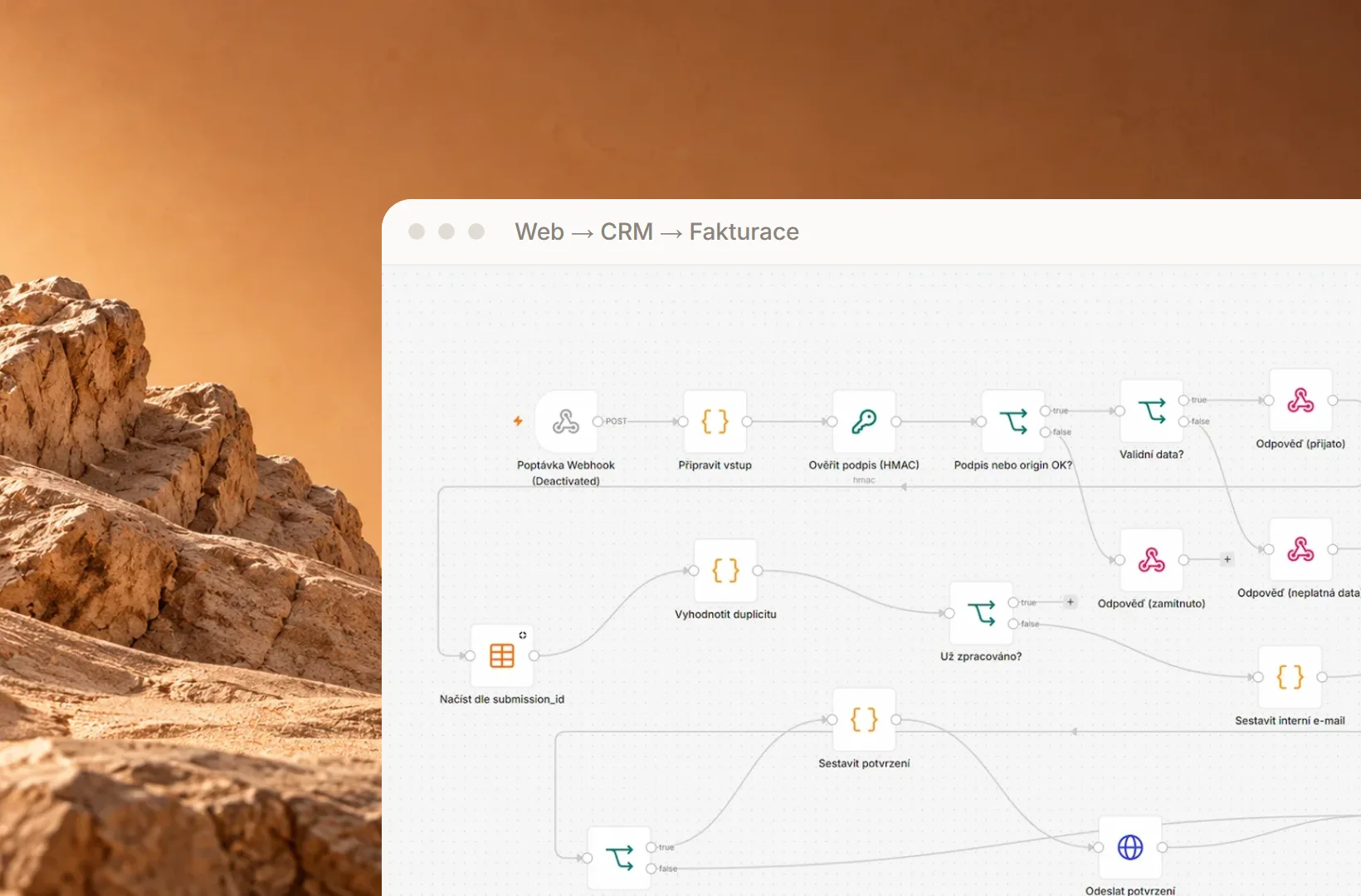Select the Podpis nebo origin OK? branch node
Screen dimensions: 1361x896
pyautogui.click(x=1012, y=421)
